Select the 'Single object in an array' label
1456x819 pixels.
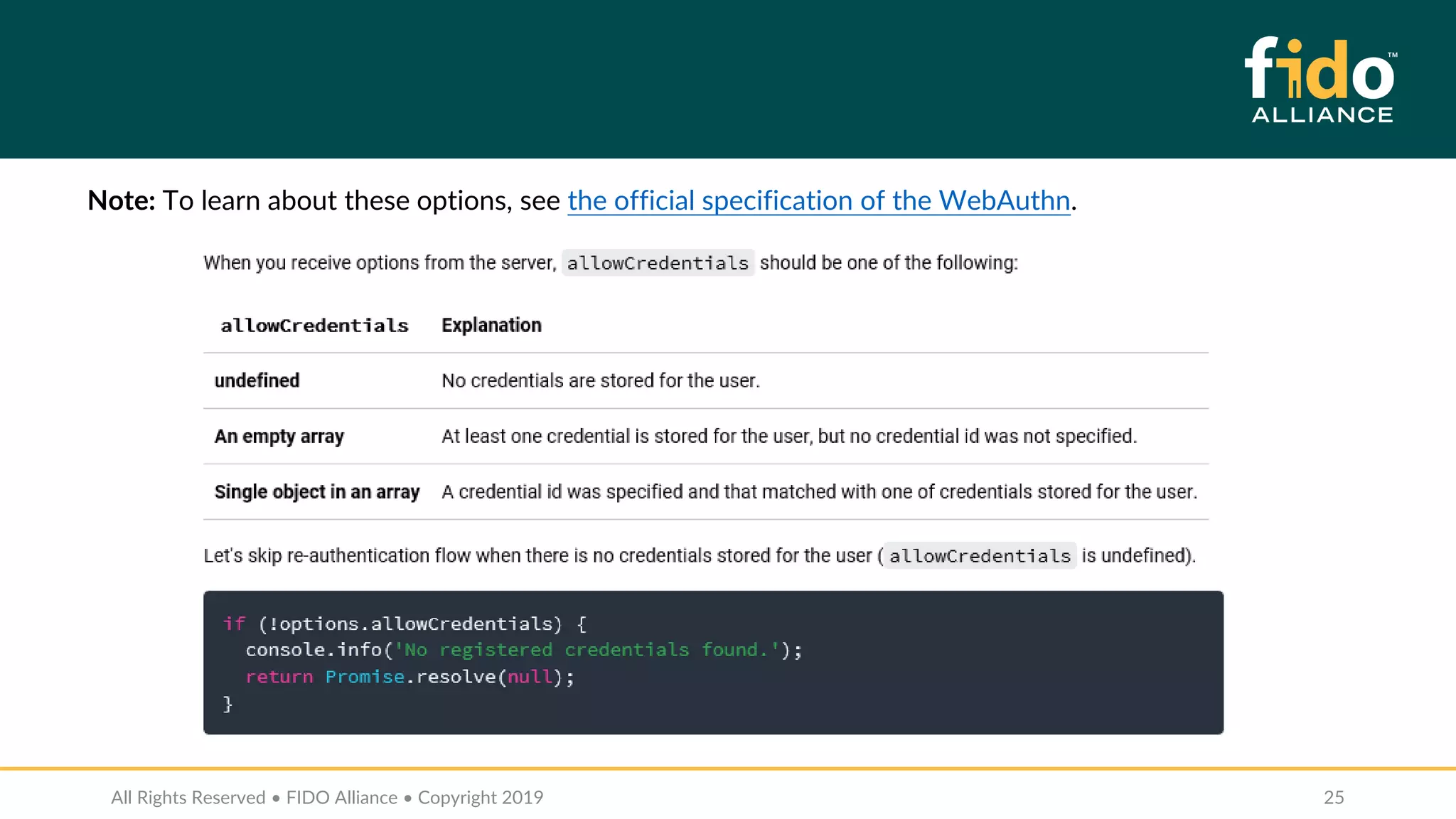(317, 492)
